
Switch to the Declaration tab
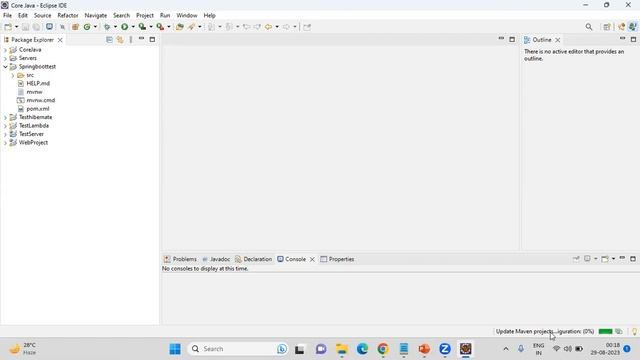pos(253,259)
